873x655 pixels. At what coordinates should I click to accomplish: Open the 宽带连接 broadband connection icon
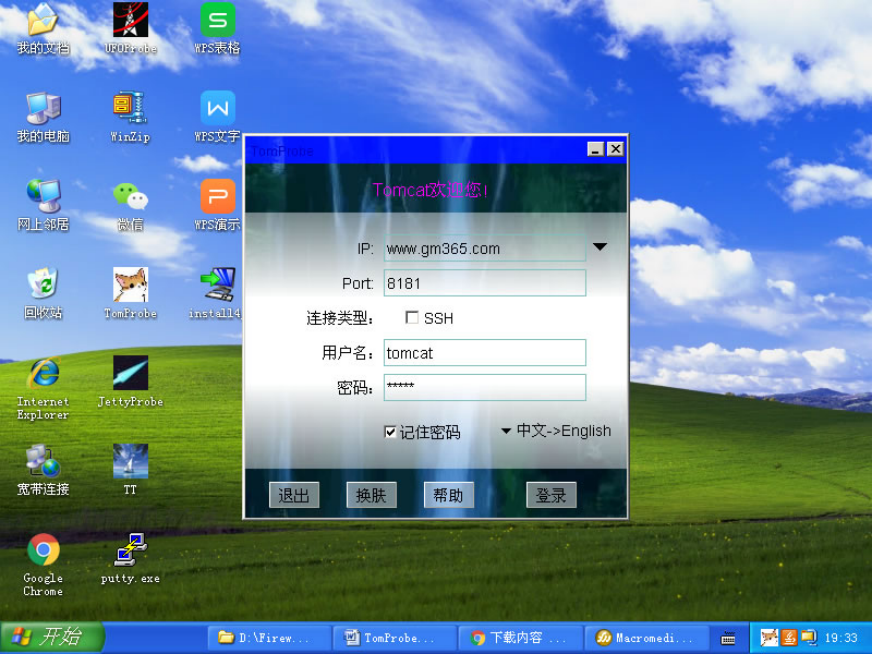pos(43,470)
